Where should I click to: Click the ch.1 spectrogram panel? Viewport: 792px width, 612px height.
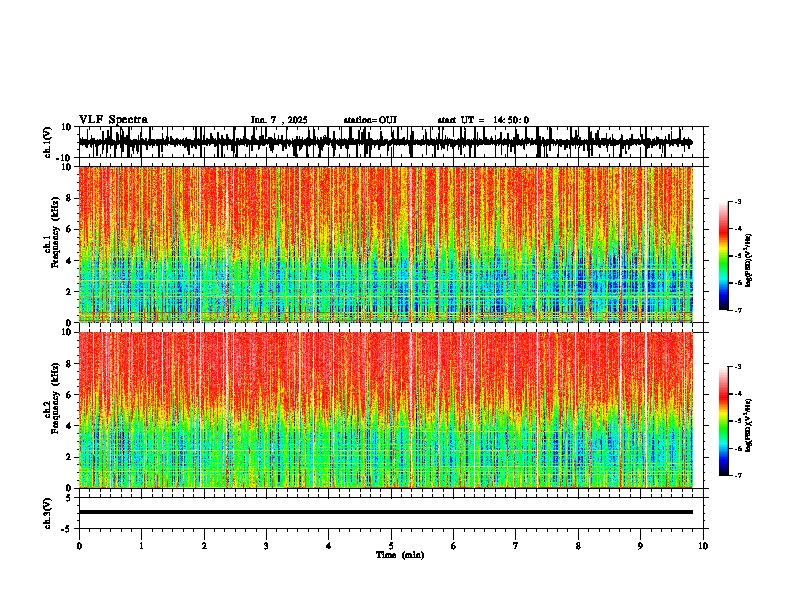point(385,244)
